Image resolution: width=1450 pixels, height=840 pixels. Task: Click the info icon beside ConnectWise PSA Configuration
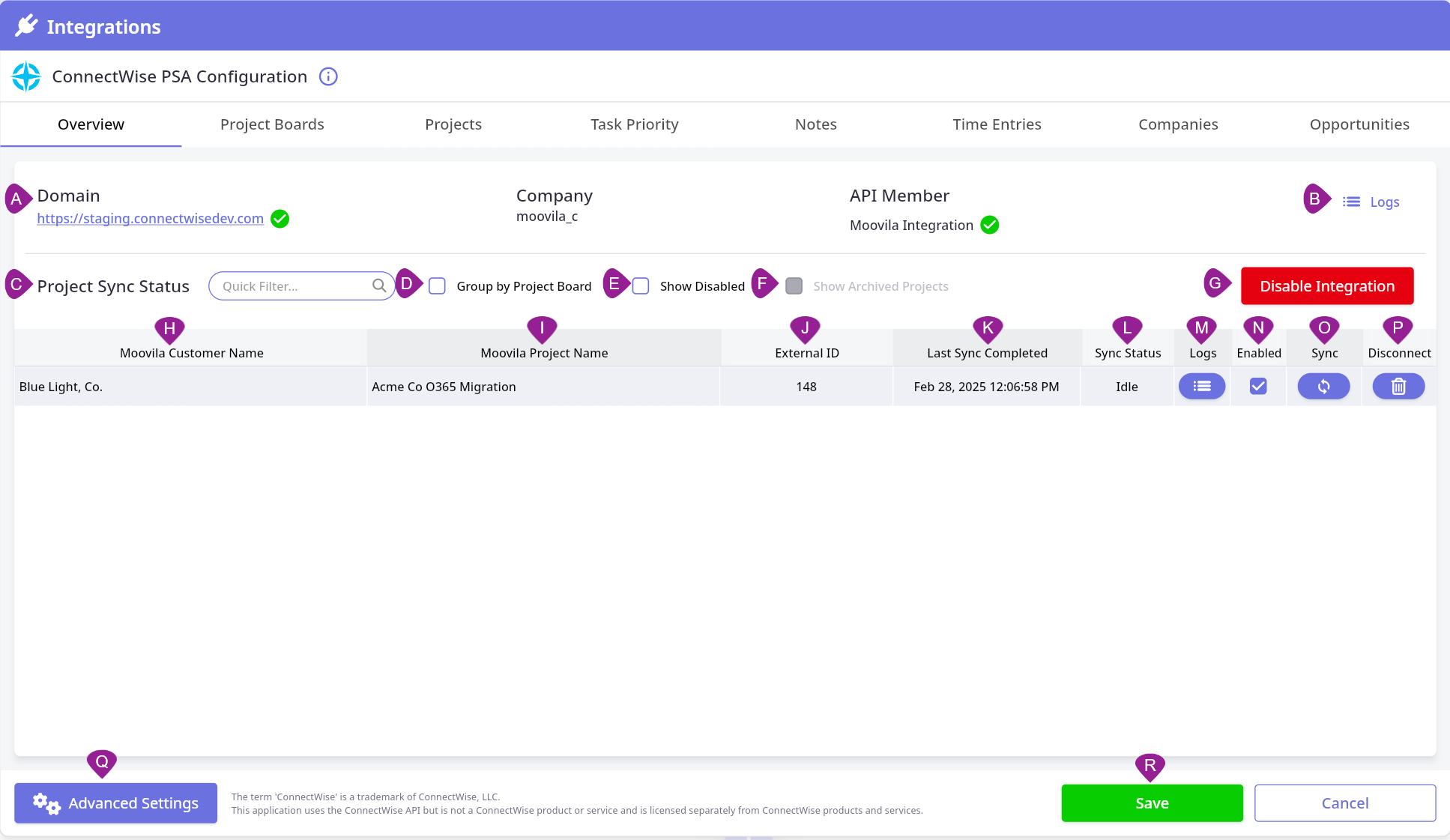(328, 76)
